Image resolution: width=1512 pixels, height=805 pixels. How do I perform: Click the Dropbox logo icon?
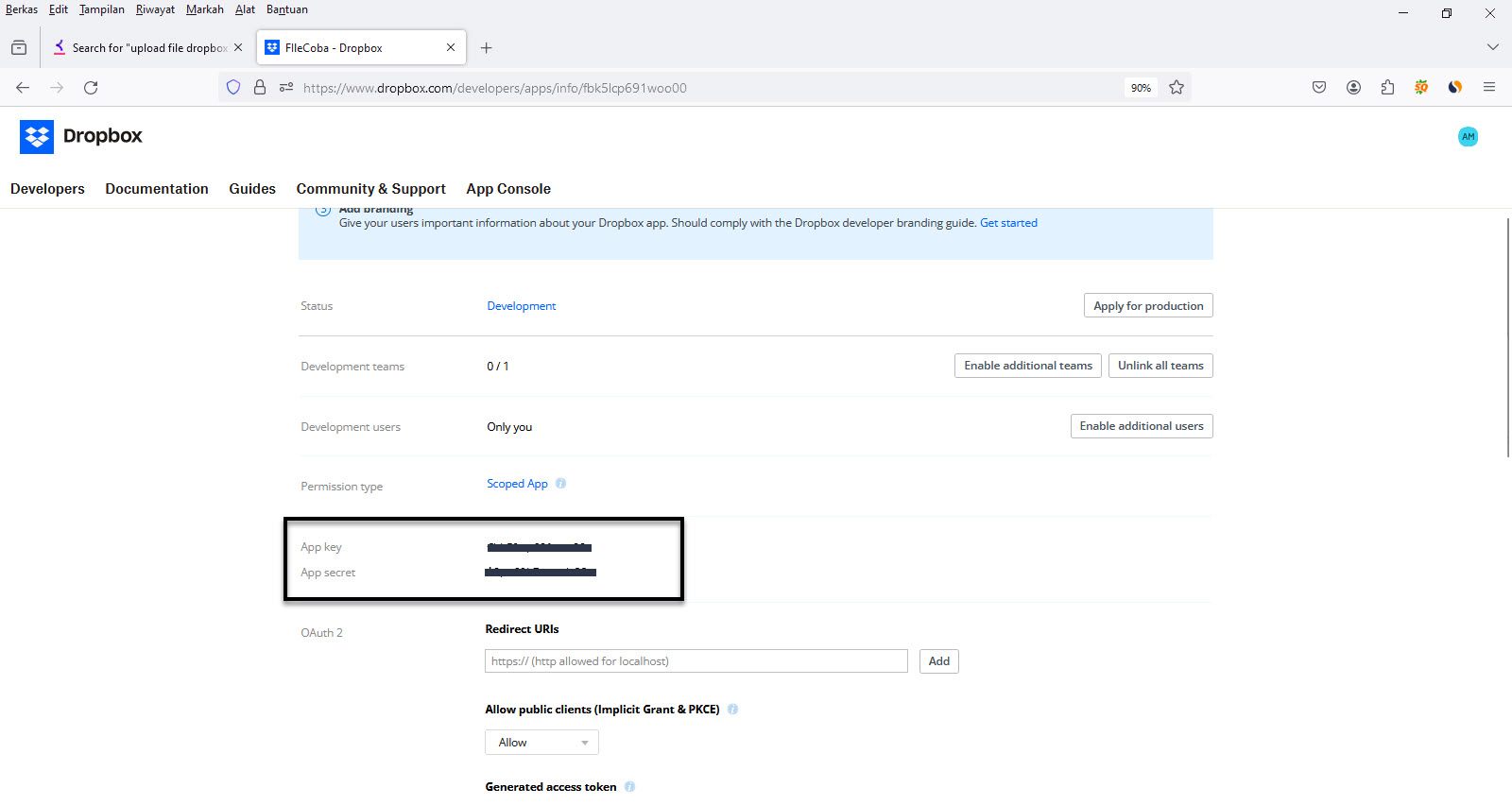[37, 137]
